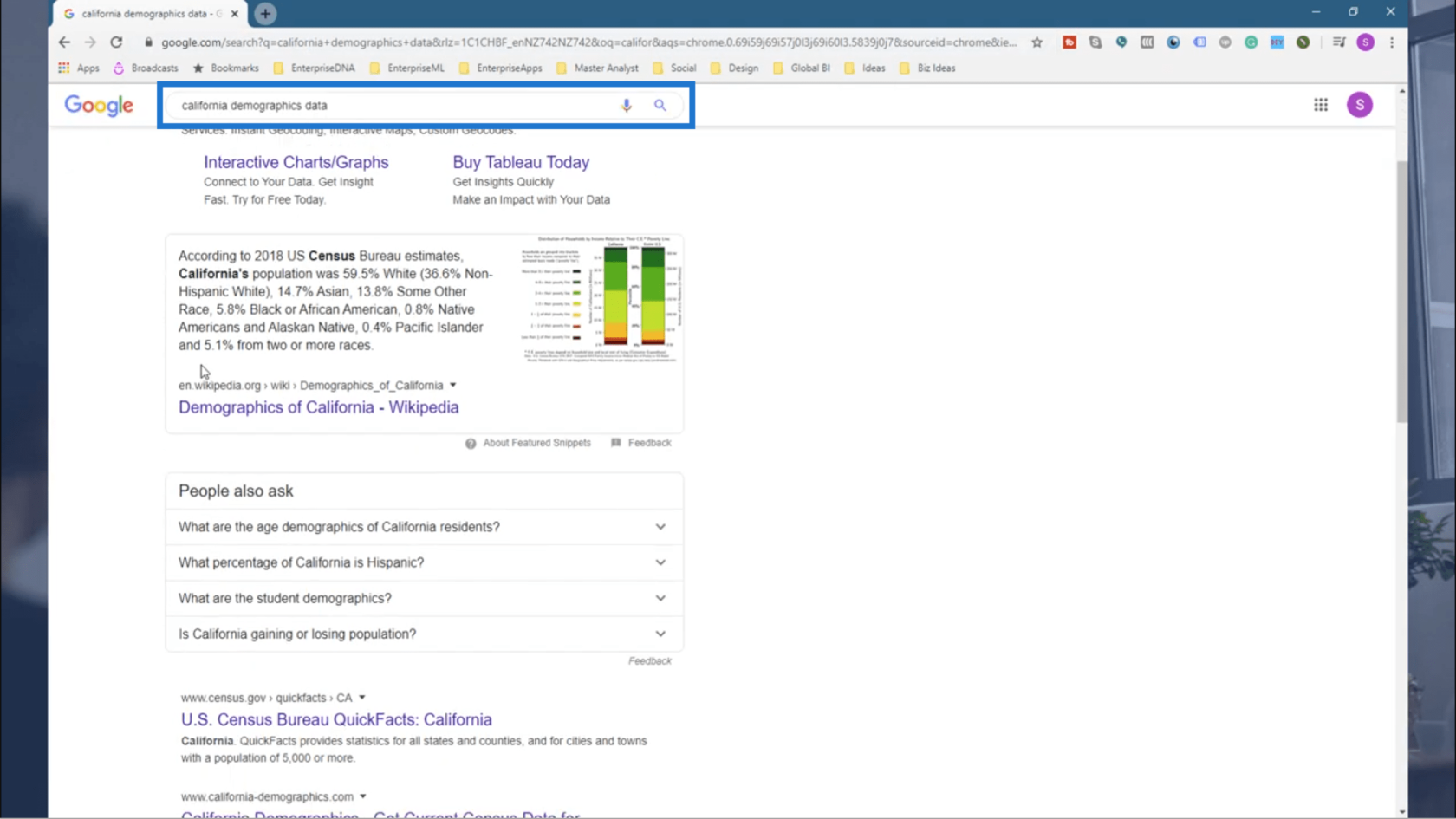Open the Apps shortcut in bookmarks bar

tap(79, 68)
